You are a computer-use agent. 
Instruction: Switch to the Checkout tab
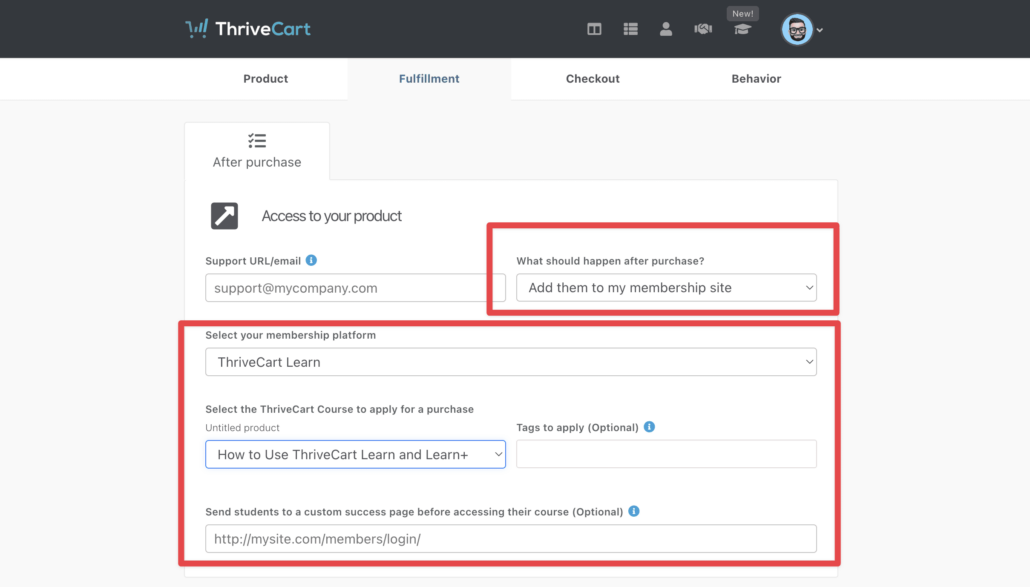[593, 79]
